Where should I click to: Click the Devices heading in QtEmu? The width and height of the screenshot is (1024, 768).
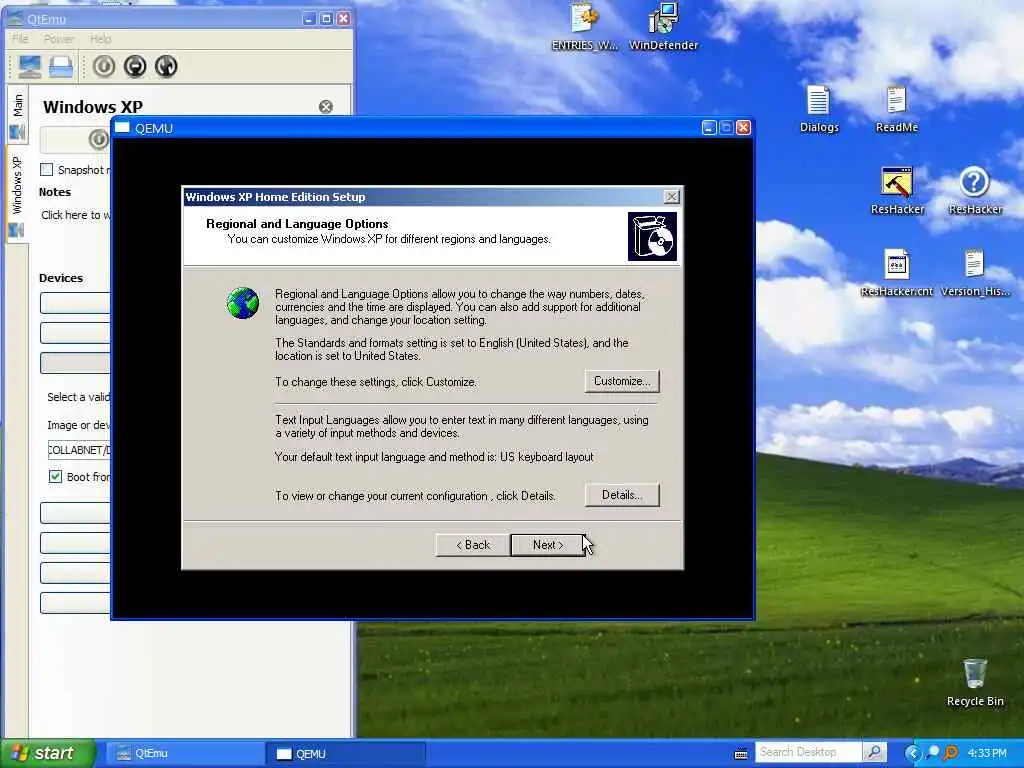pyautogui.click(x=61, y=278)
